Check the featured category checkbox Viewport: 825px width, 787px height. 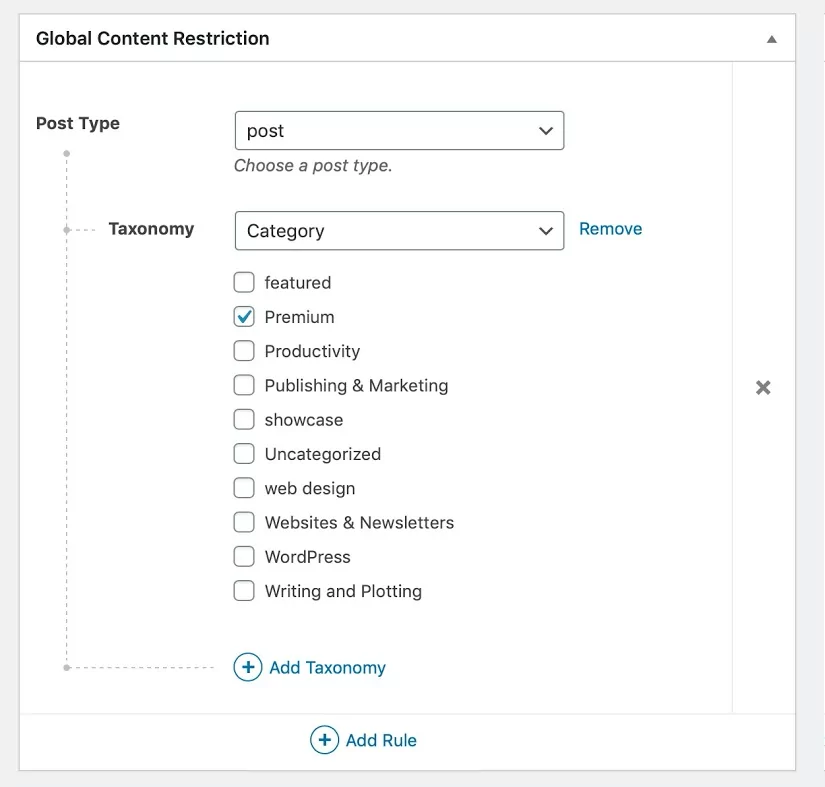coord(244,282)
